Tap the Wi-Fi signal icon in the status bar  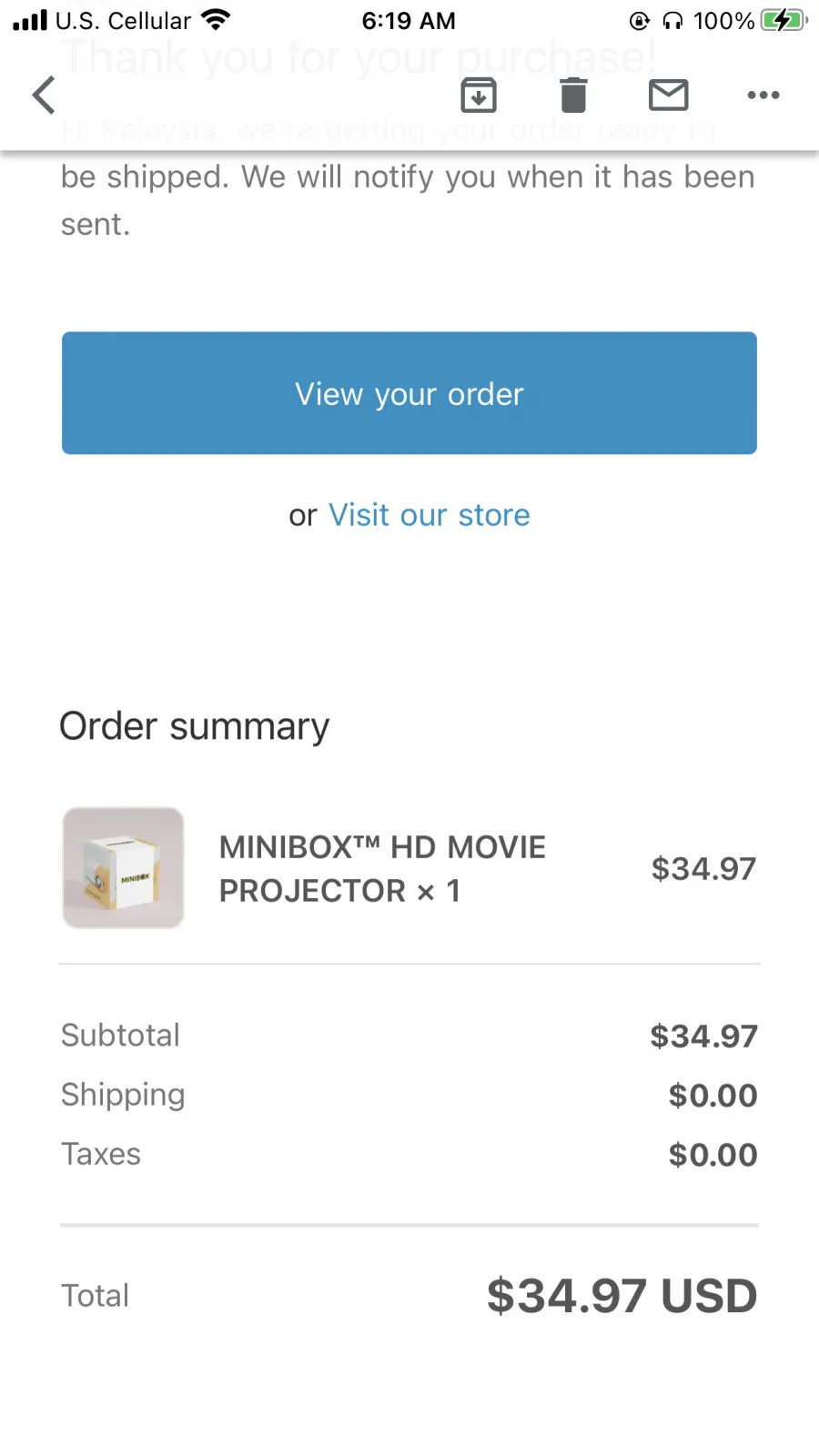coord(216,20)
